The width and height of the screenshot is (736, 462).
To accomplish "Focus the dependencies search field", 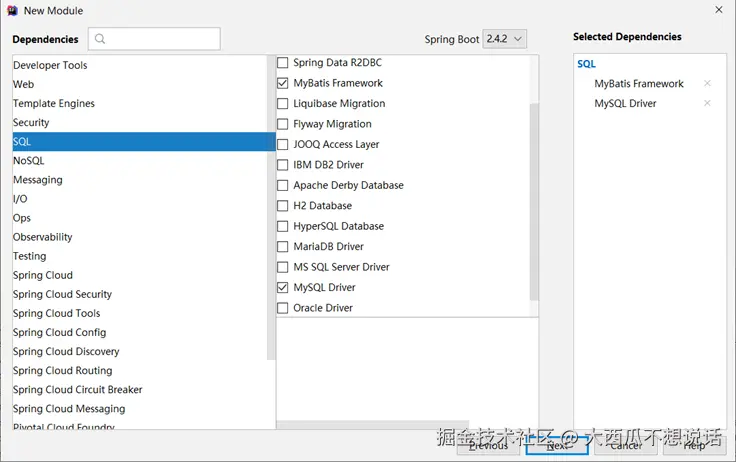I will (x=154, y=39).
